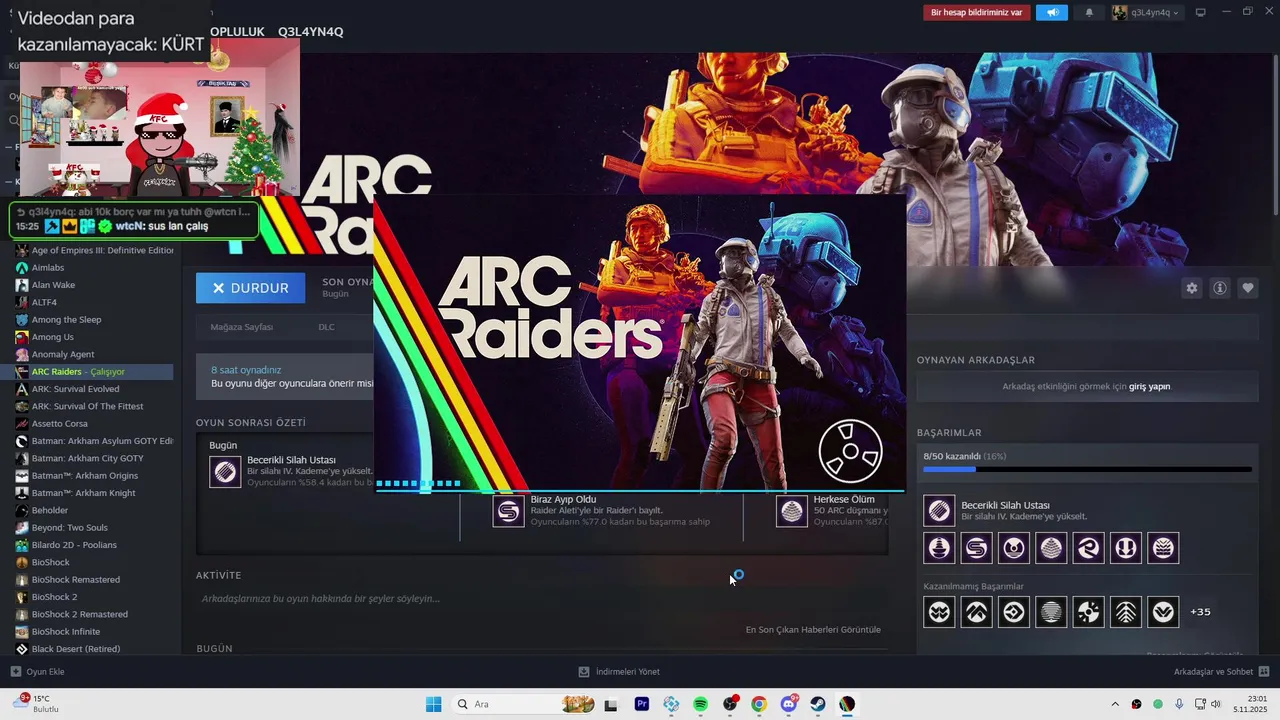Viewport: 1280px width, 720px height.
Task: Click the Herkese Ölüm achievement icon
Action: [x=792, y=512]
